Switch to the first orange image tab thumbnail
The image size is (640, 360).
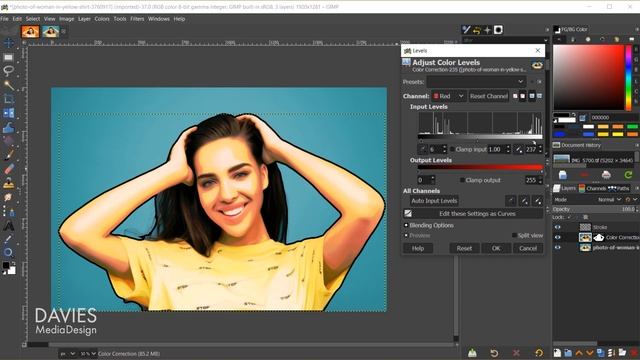(x=30, y=31)
